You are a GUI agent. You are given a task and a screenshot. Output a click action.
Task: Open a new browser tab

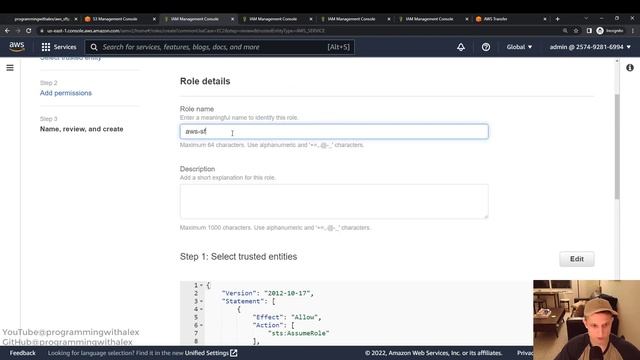click(x=558, y=19)
